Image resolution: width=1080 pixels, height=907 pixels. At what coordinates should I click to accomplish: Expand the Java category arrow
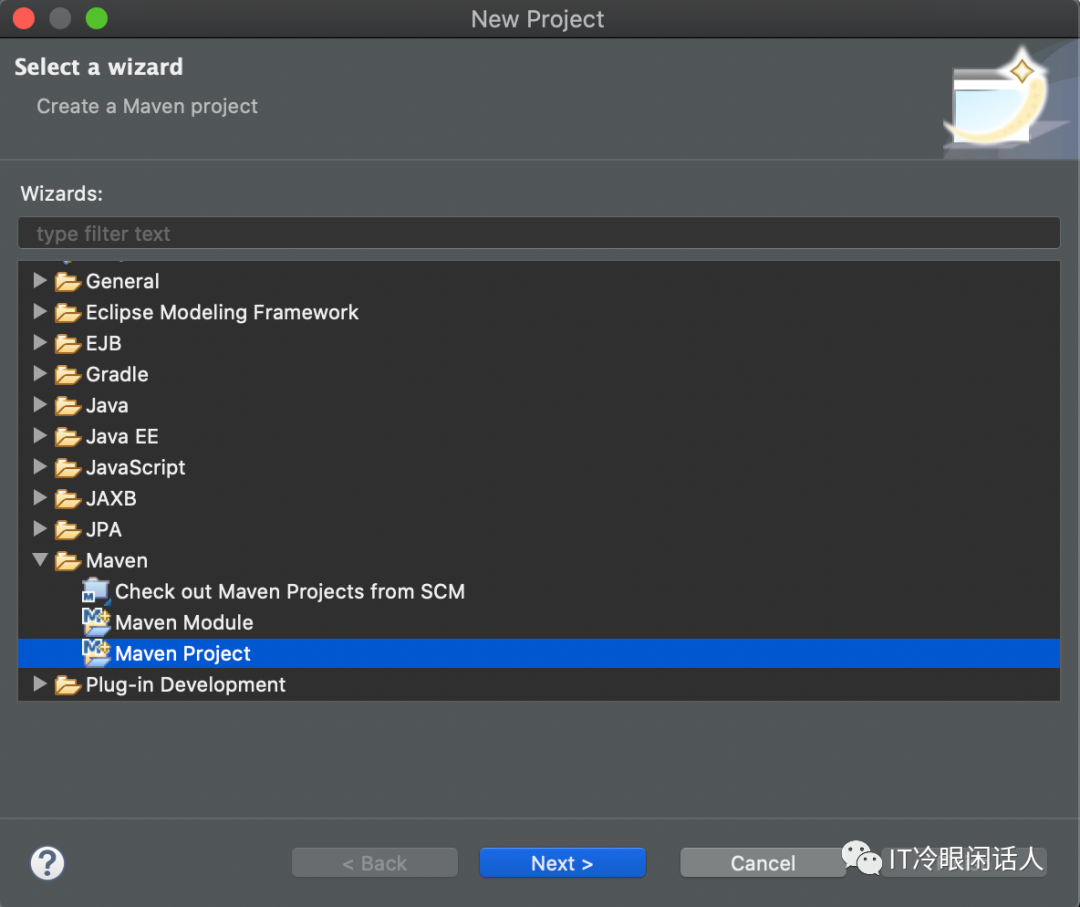tap(40, 404)
